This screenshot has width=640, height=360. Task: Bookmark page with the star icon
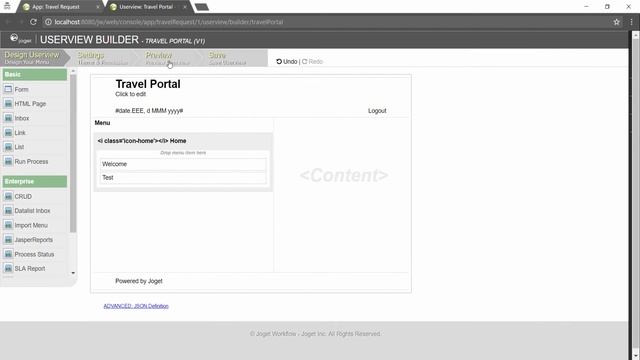coord(616,22)
